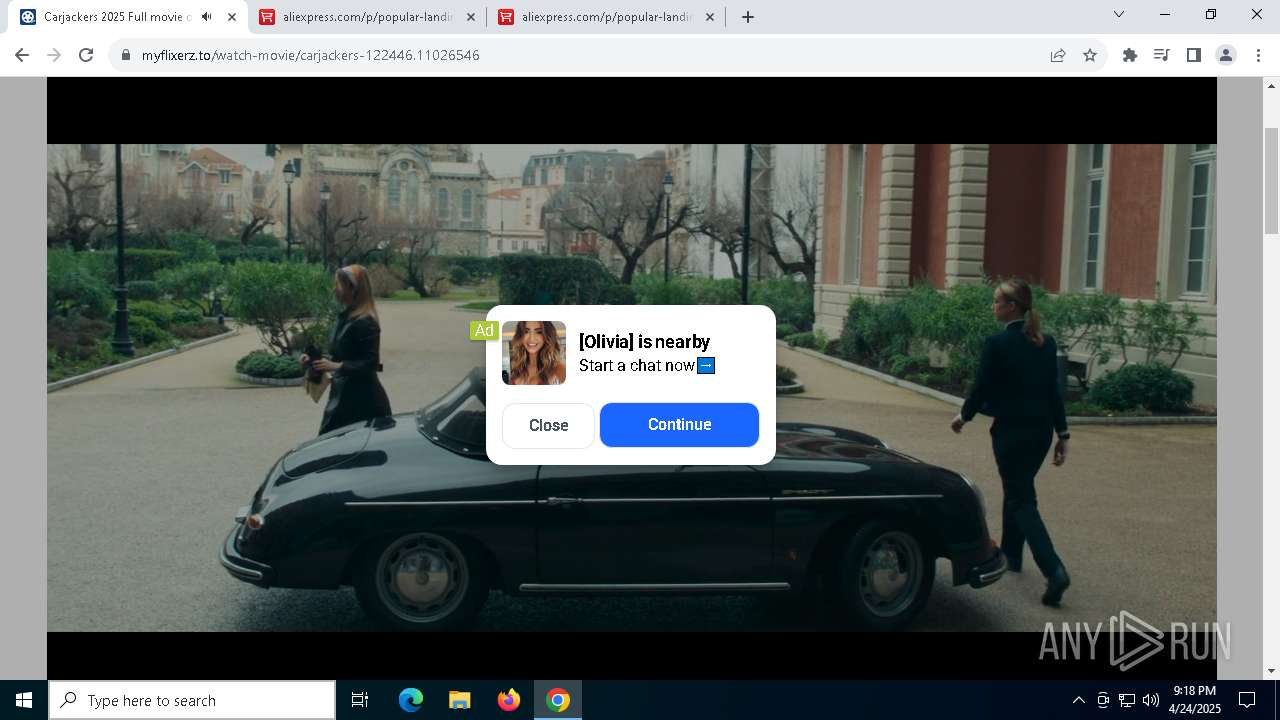The height and width of the screenshot is (720, 1280).
Task: Open the Chrome extensions puzzle icon
Action: coord(1130,55)
